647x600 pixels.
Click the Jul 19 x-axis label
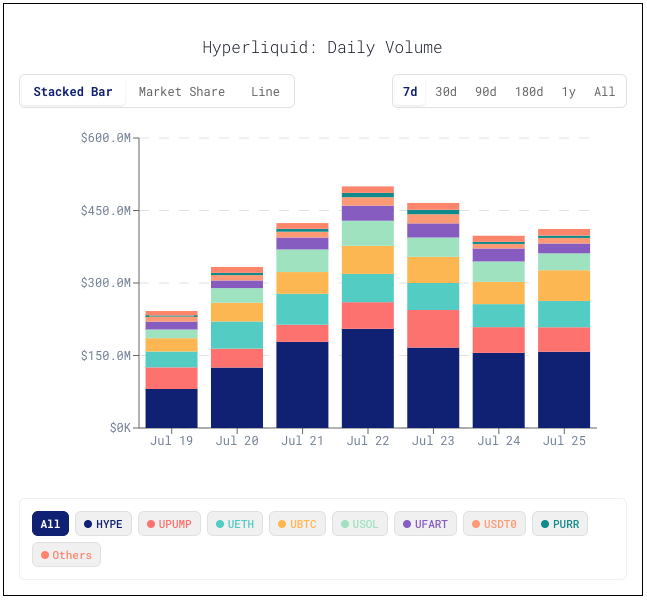coord(171,441)
